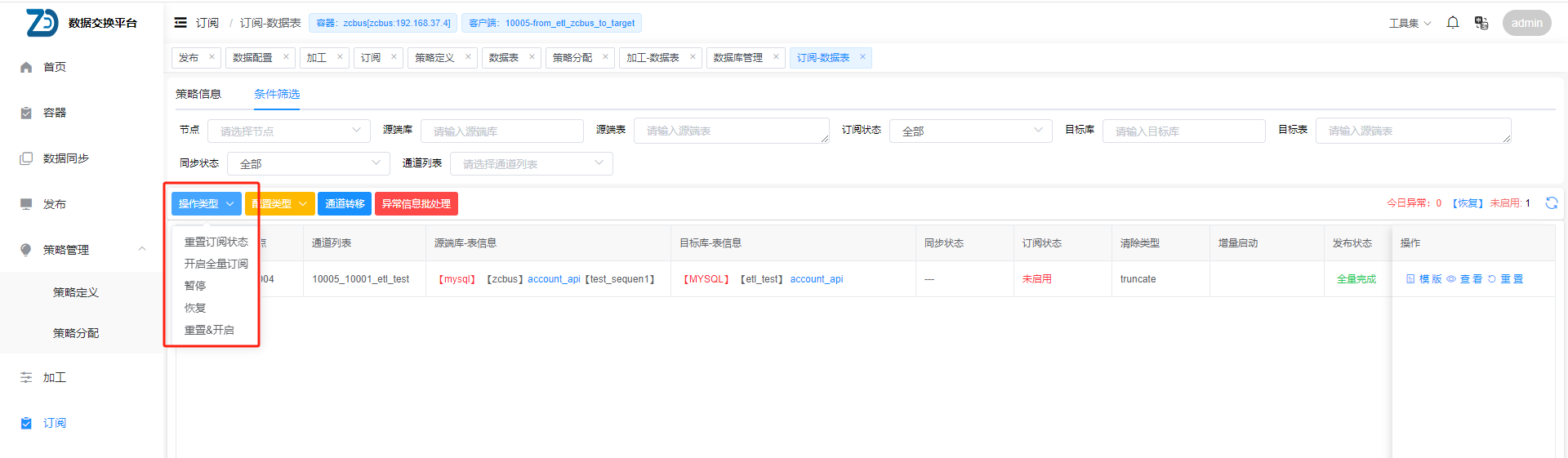
Task: Close the 数据库管理 tab
Action: point(776,57)
